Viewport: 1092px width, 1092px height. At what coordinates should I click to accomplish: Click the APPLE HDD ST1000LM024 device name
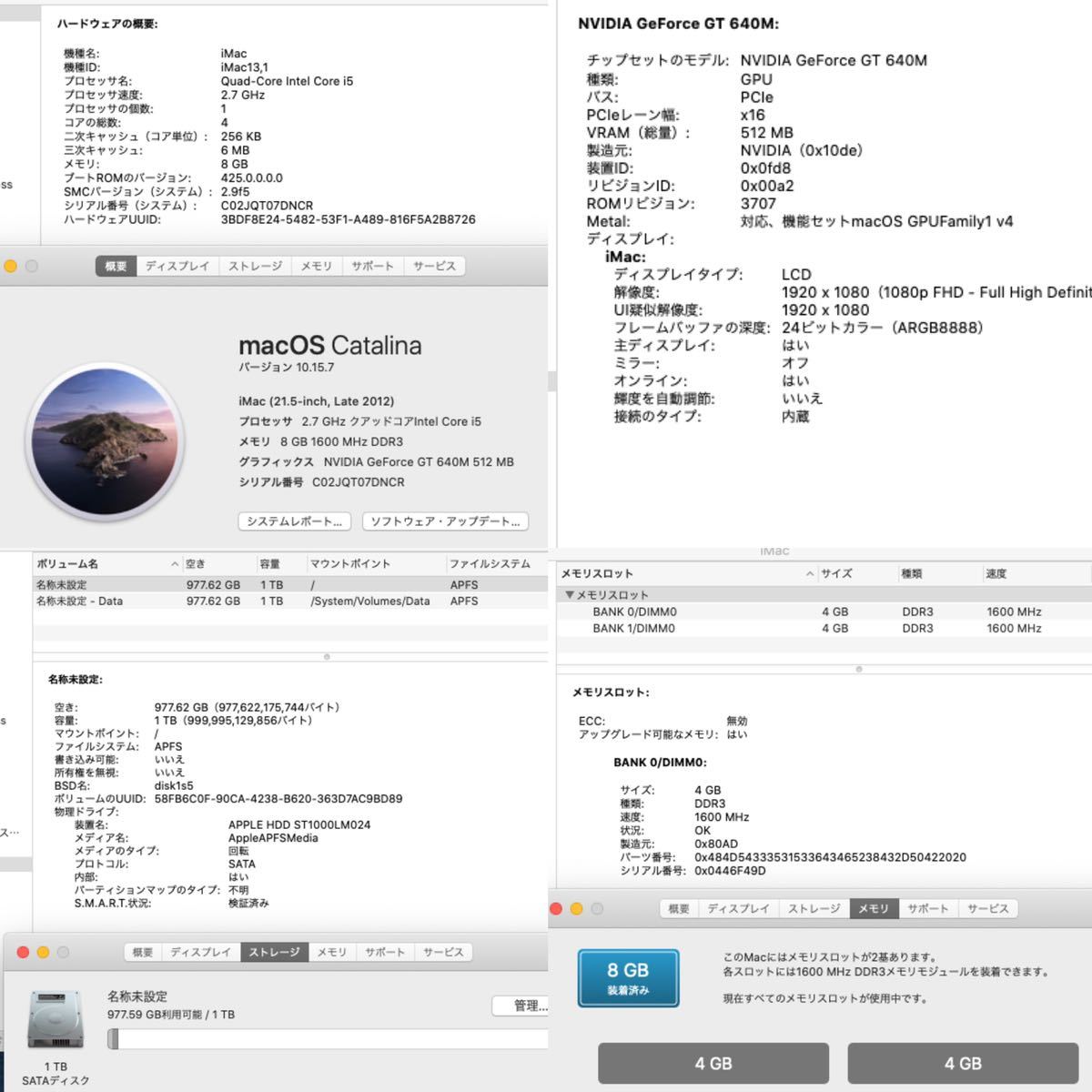pyautogui.click(x=299, y=824)
